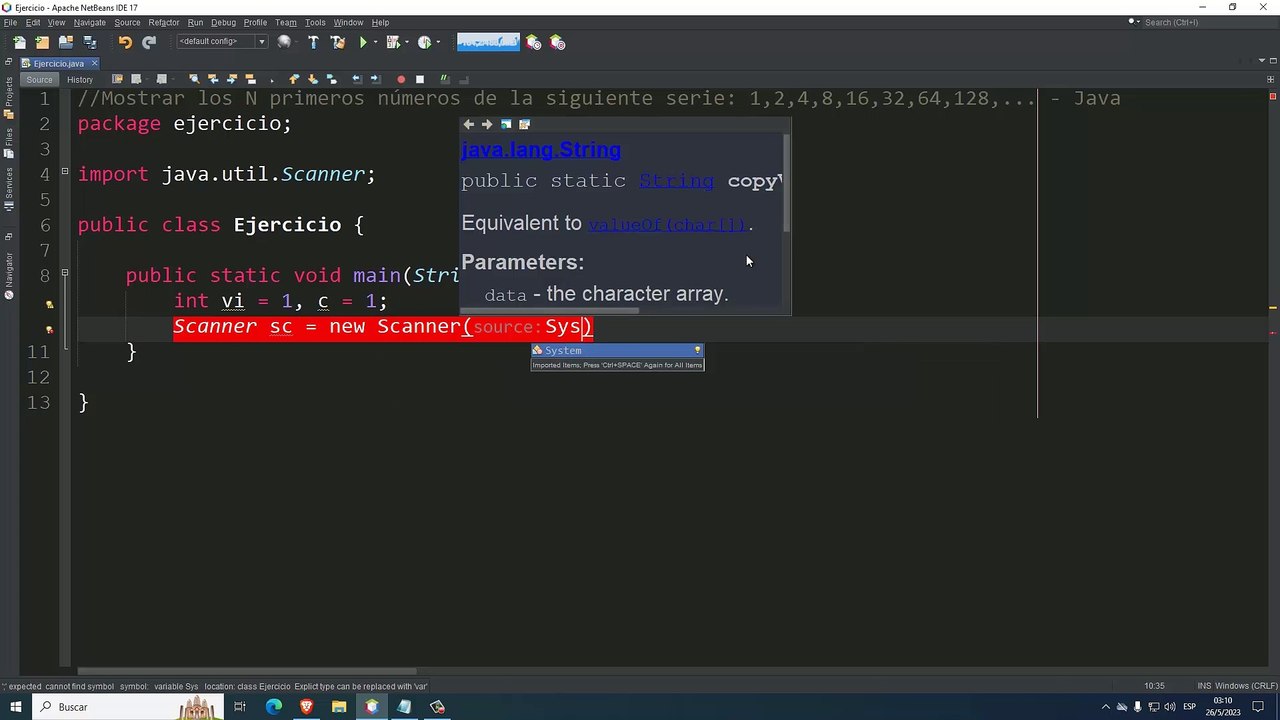Click the Save All icon
The height and width of the screenshot is (720, 1280).
click(90, 42)
